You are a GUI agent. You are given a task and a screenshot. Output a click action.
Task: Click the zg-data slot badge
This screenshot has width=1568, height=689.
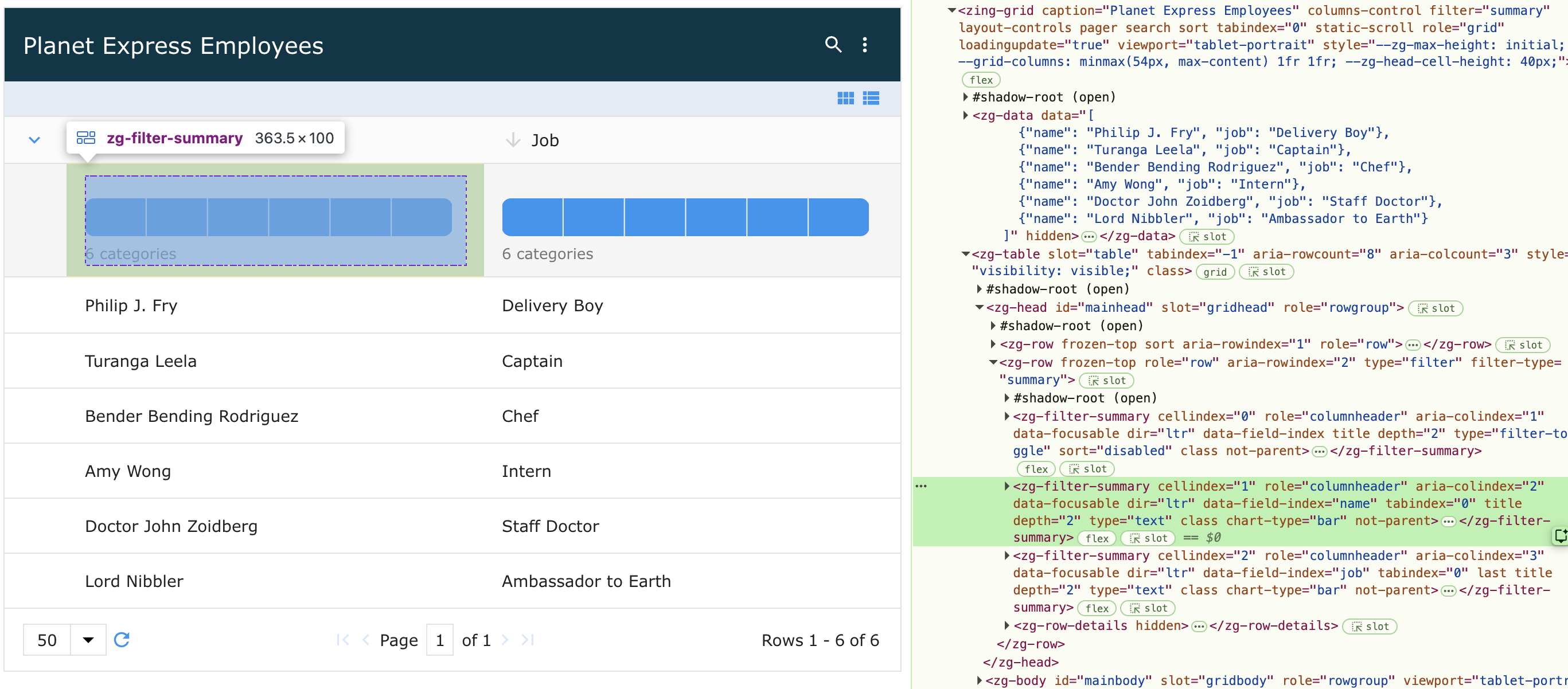point(1207,237)
